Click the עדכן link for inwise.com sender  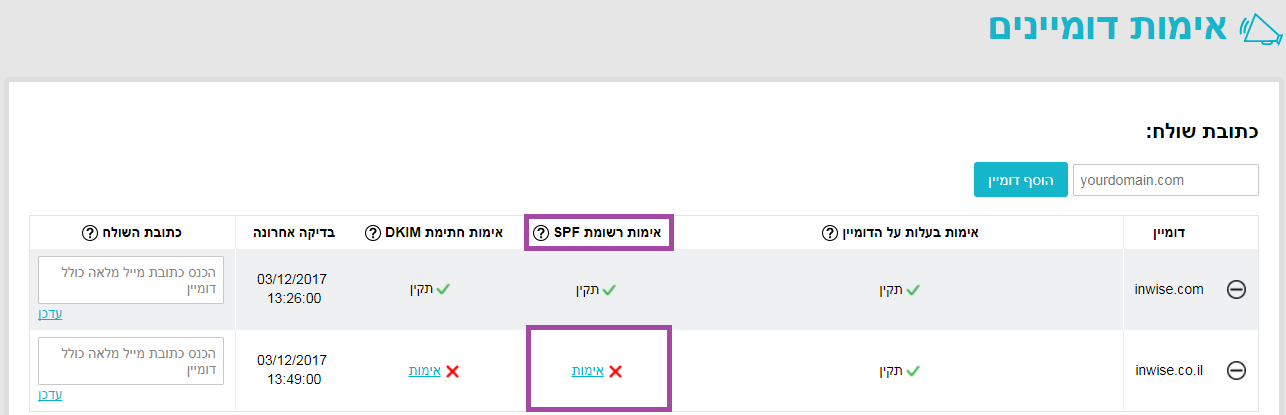pyautogui.click(x=50, y=313)
